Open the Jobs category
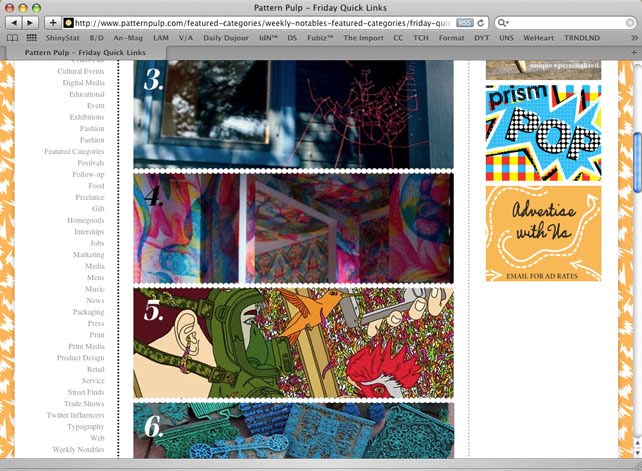 click(x=97, y=243)
